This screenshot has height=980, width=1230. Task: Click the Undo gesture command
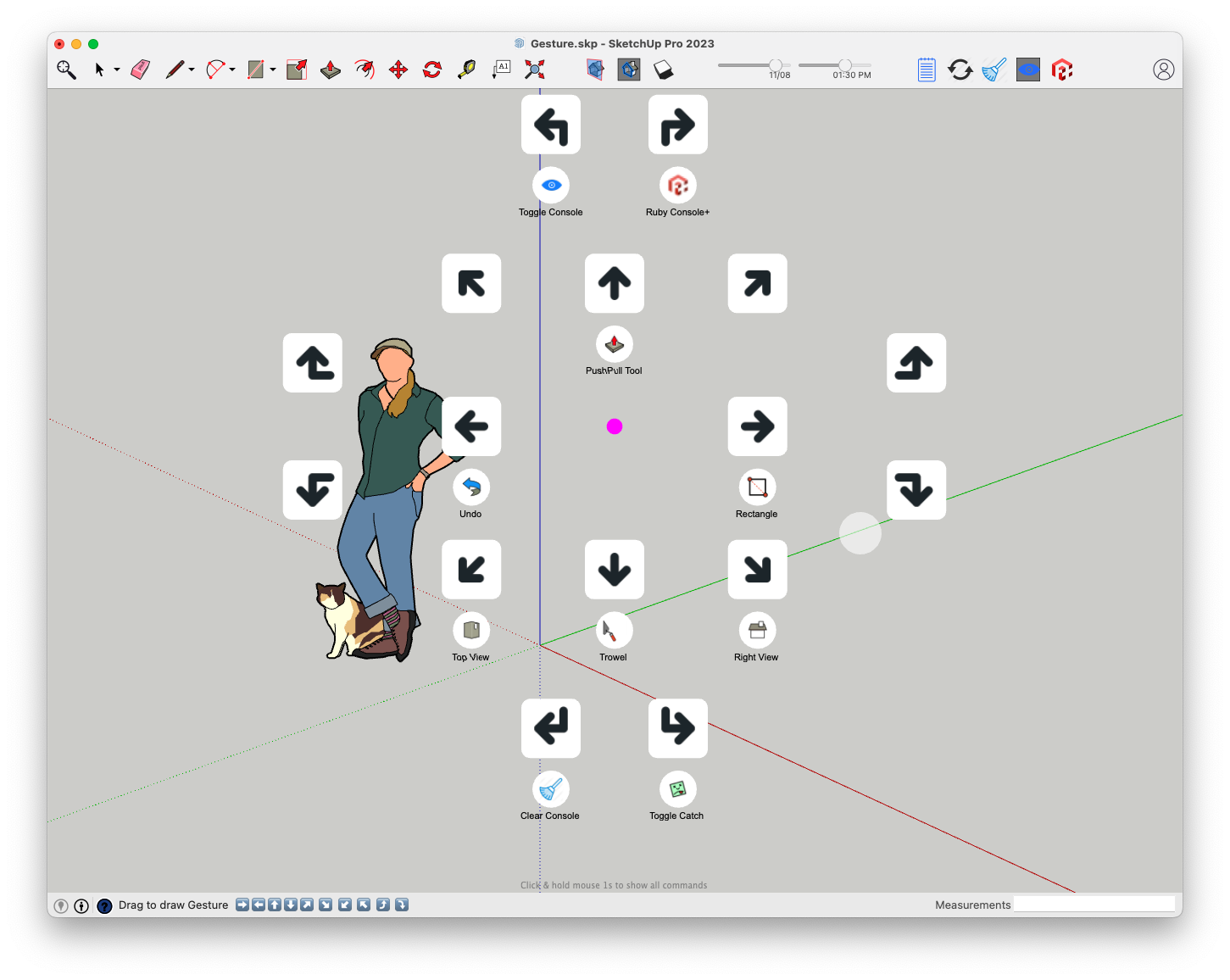click(x=471, y=487)
